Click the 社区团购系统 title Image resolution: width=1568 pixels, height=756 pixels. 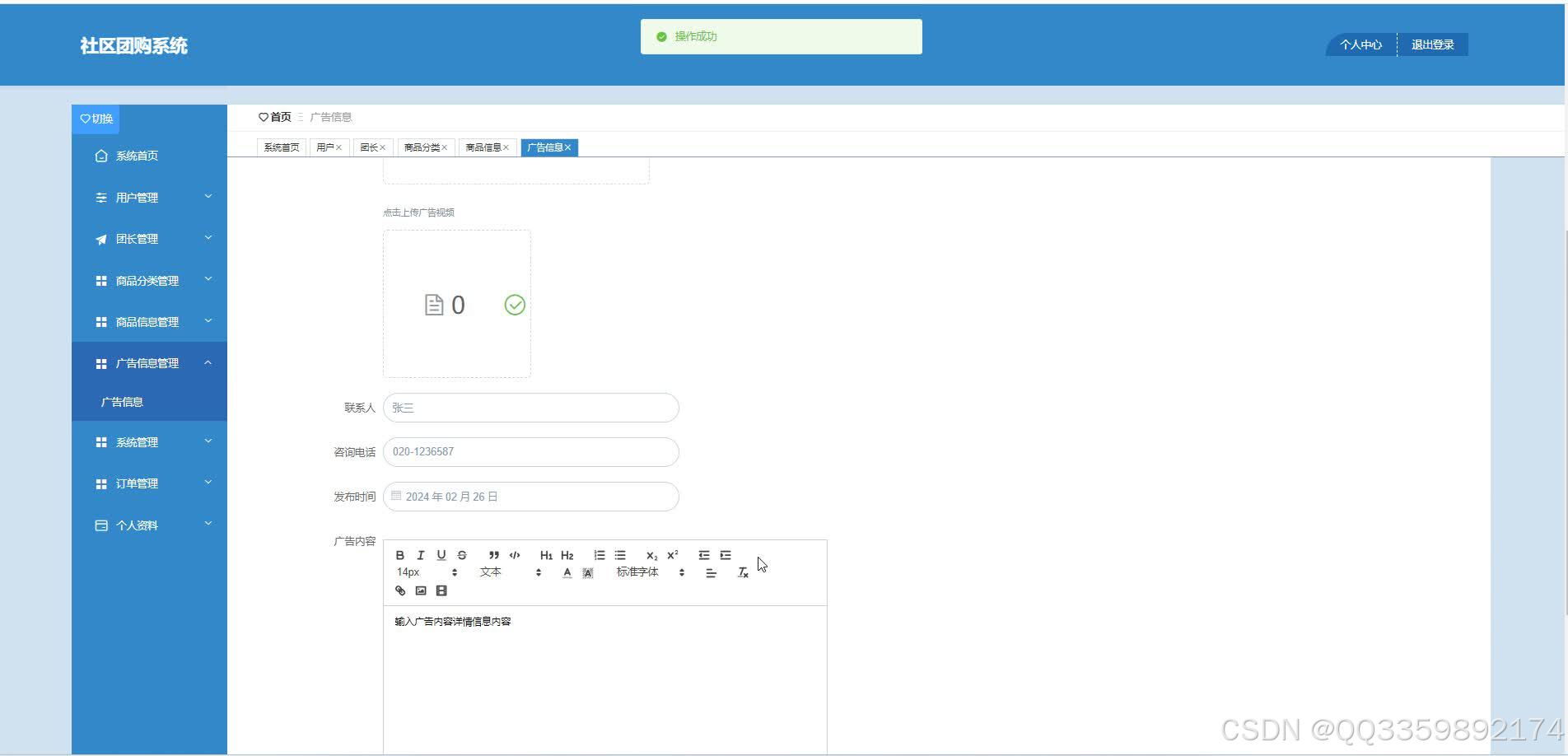point(133,46)
